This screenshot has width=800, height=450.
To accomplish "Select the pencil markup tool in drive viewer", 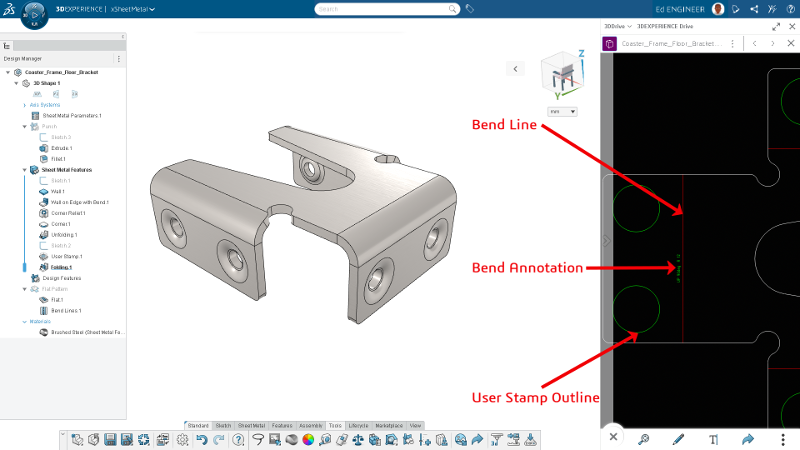I will (x=678, y=438).
